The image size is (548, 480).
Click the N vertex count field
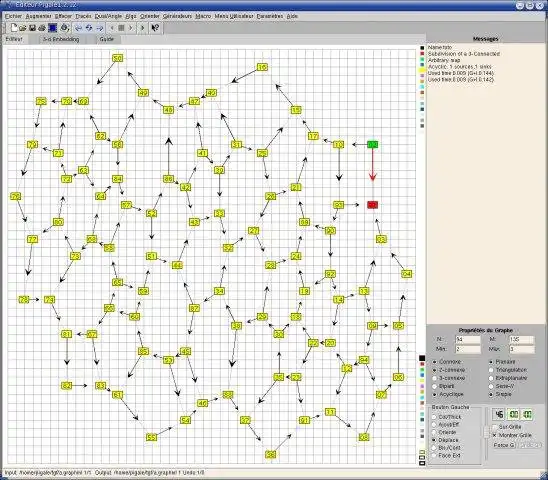point(468,339)
